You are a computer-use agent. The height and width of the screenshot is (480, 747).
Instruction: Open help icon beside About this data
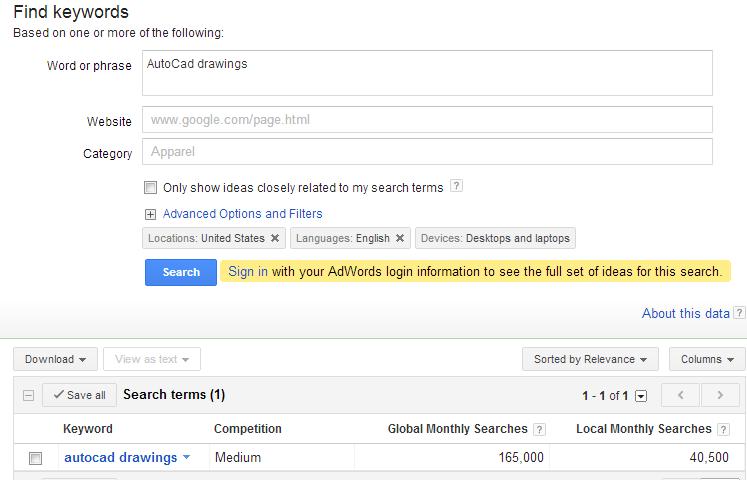click(x=739, y=314)
